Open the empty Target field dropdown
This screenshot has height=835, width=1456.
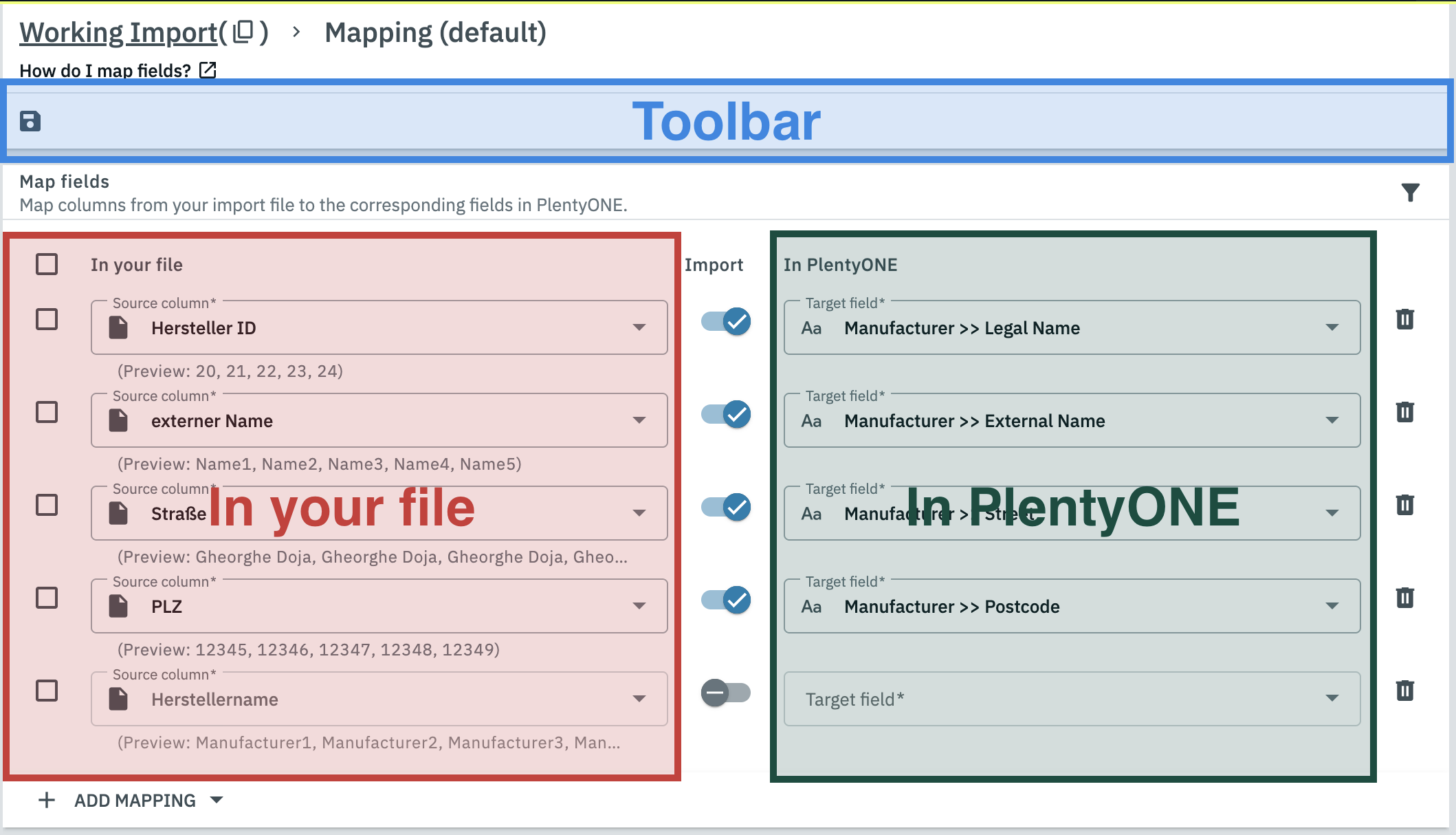(1332, 699)
